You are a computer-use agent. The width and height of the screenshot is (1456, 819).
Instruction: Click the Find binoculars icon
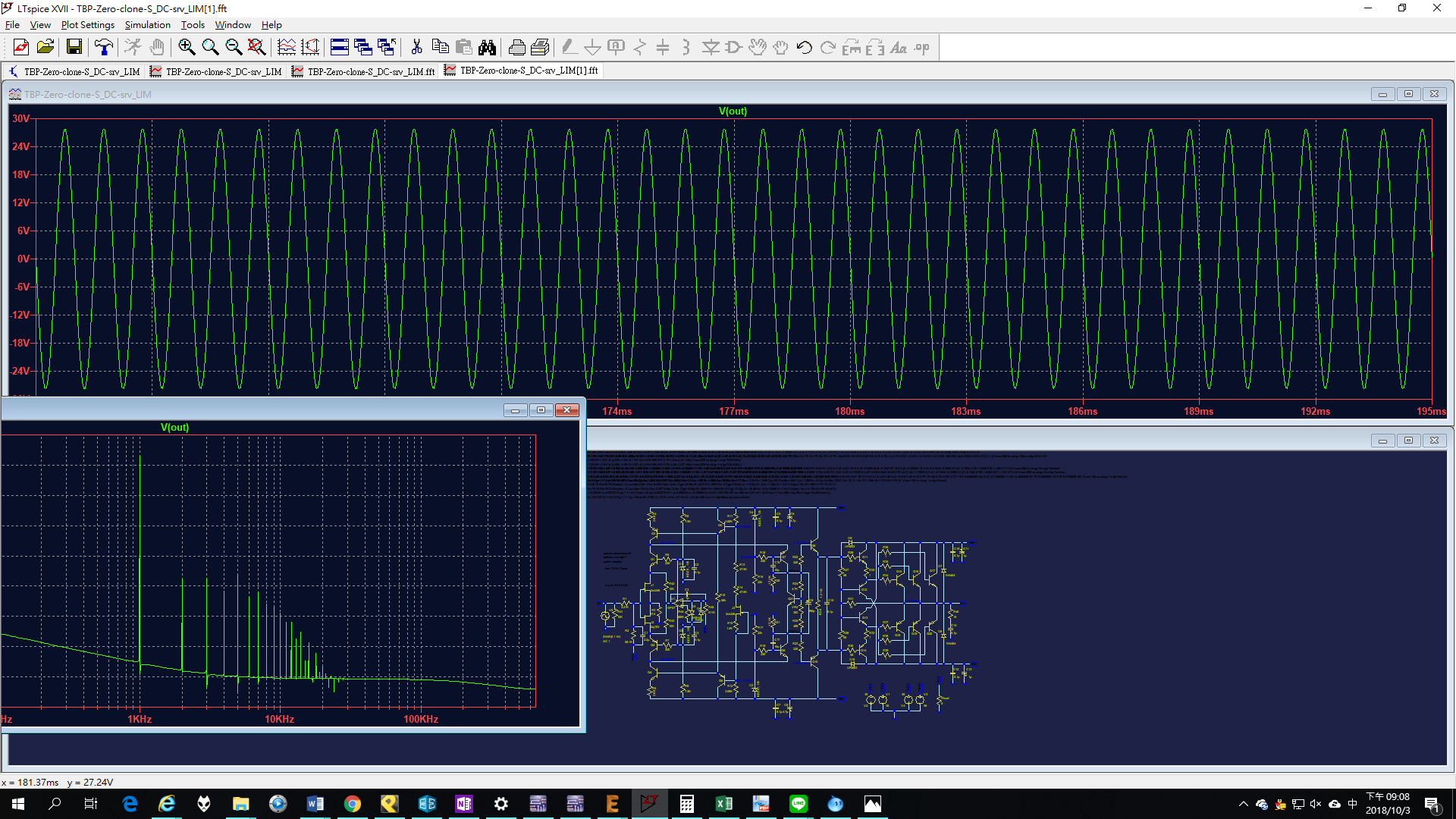(x=487, y=47)
